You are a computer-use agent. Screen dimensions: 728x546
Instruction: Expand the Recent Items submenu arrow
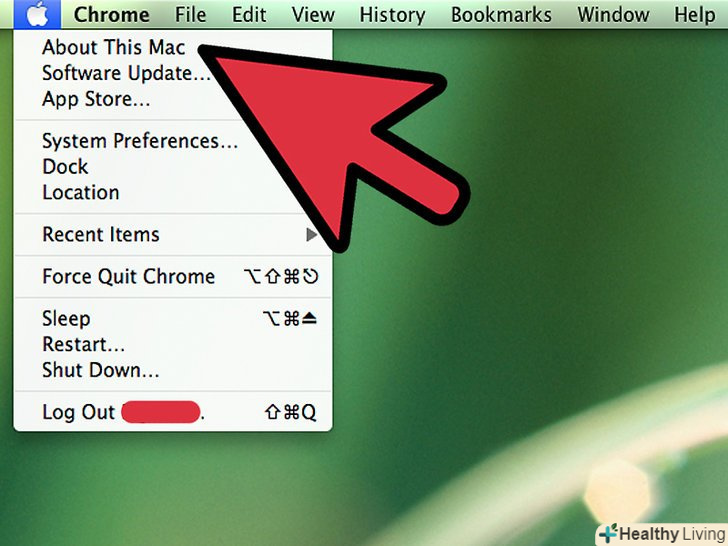pos(312,235)
